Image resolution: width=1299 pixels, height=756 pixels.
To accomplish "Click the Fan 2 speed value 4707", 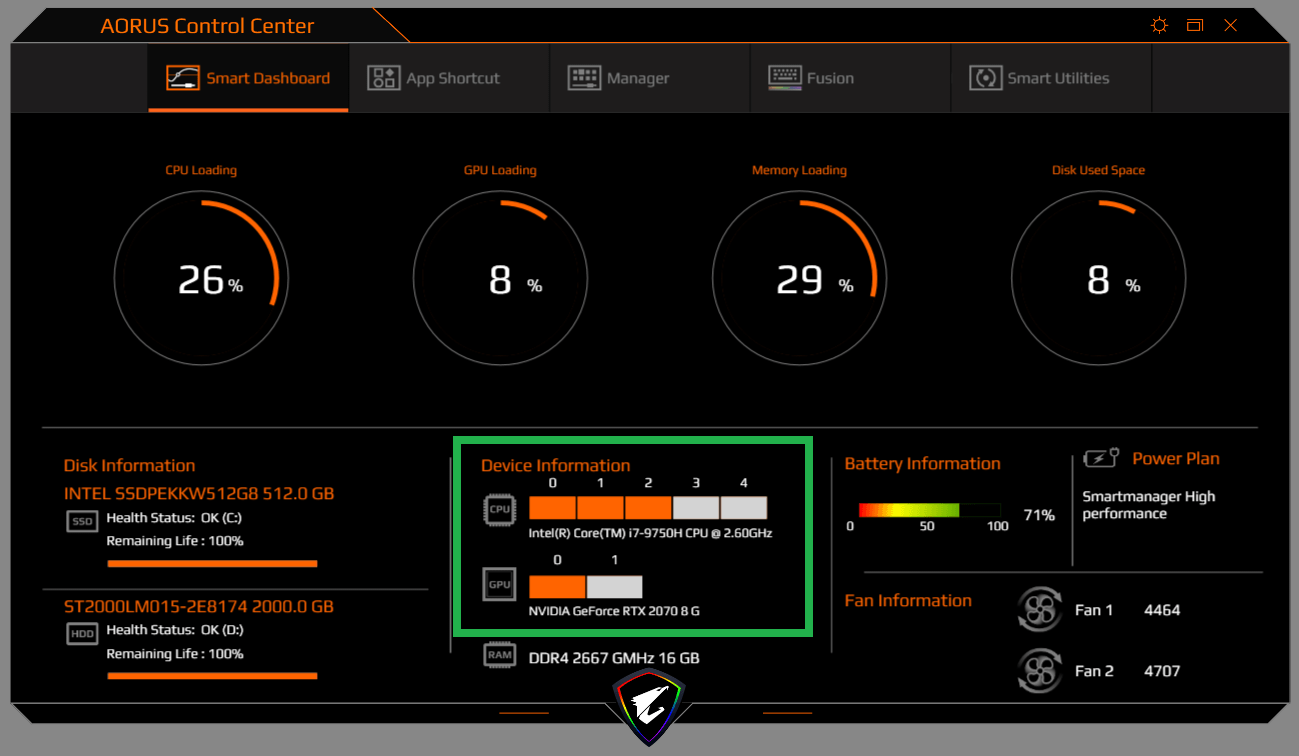I will click(1162, 671).
